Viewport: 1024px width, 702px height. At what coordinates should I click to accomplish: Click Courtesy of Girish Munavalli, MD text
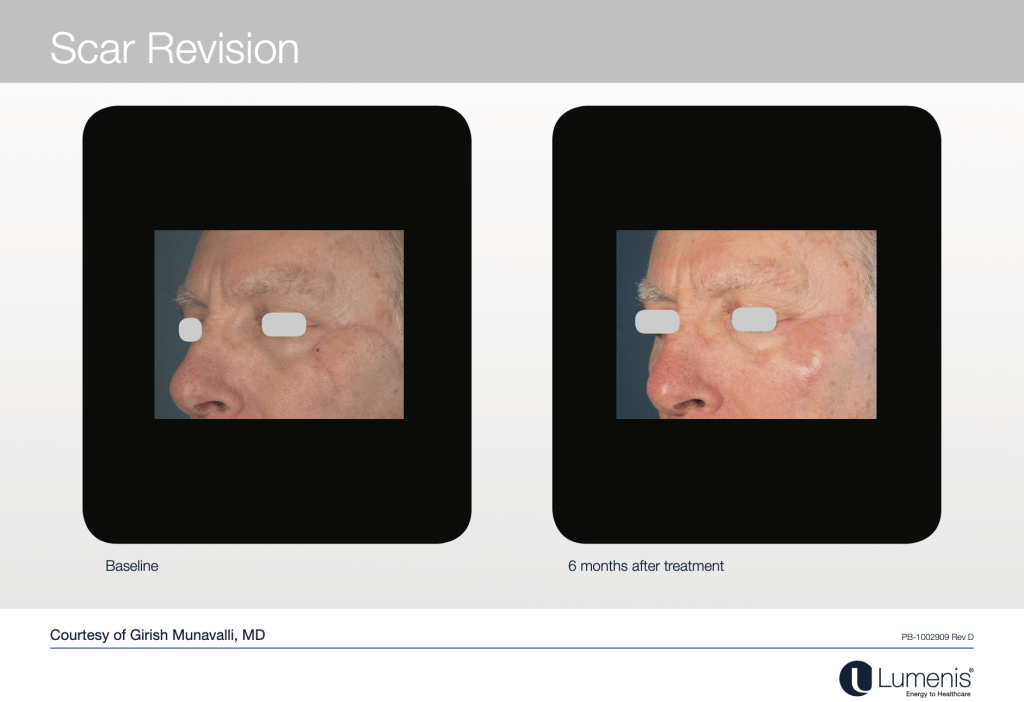tap(157, 635)
